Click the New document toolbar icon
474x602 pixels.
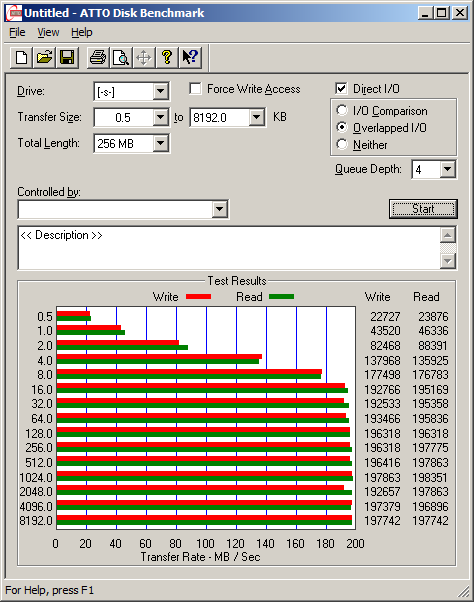21,58
